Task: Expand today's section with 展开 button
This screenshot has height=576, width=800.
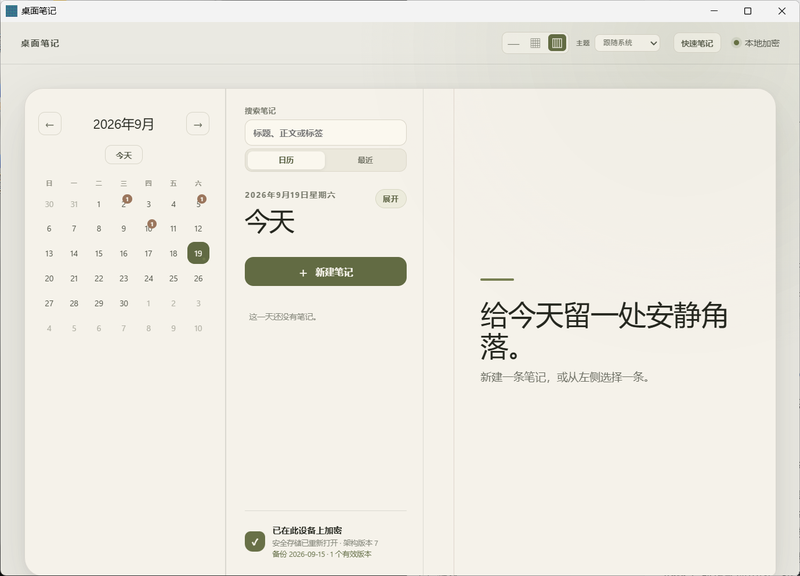Action: click(390, 198)
